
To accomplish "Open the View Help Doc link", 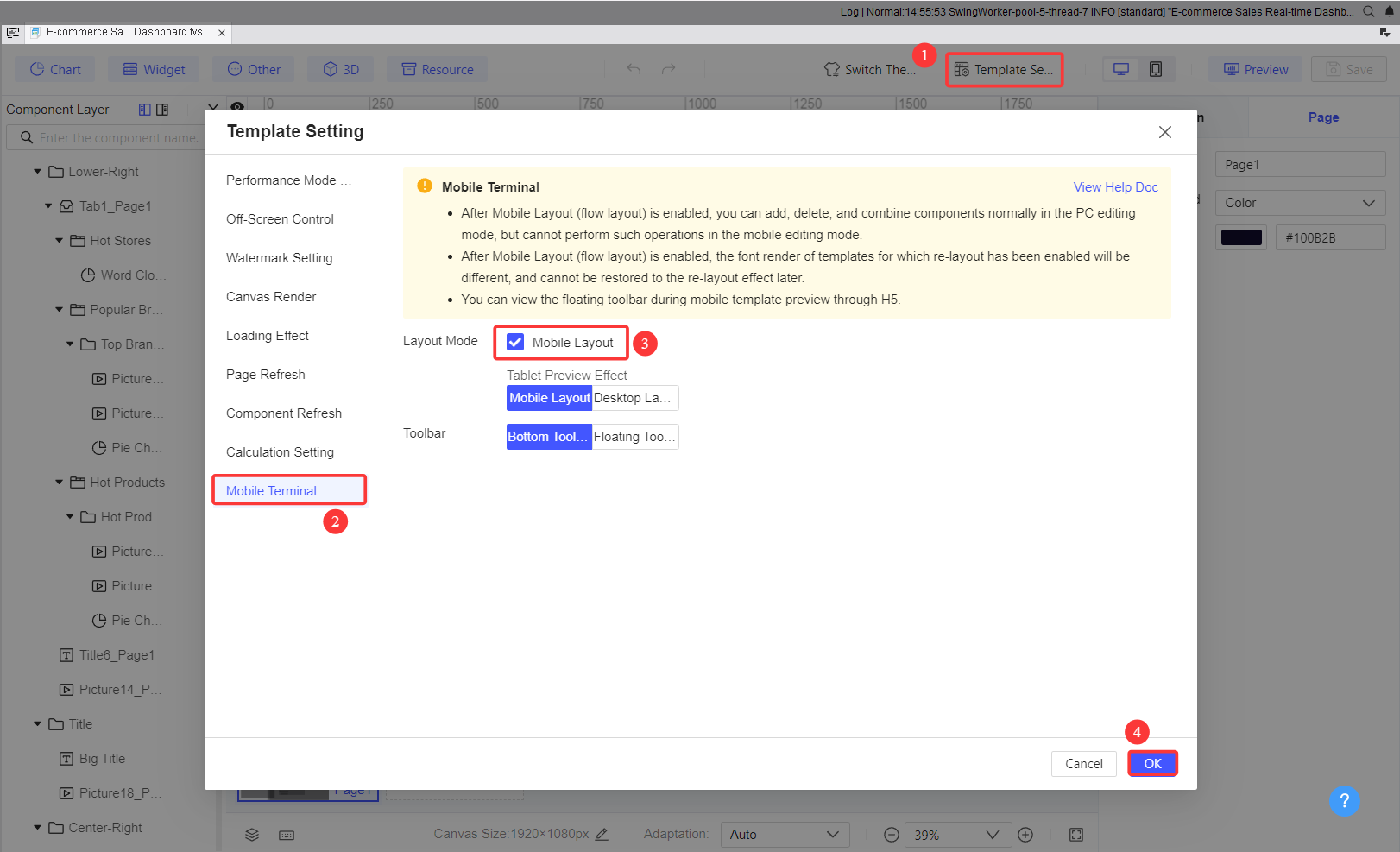I will [x=1115, y=186].
